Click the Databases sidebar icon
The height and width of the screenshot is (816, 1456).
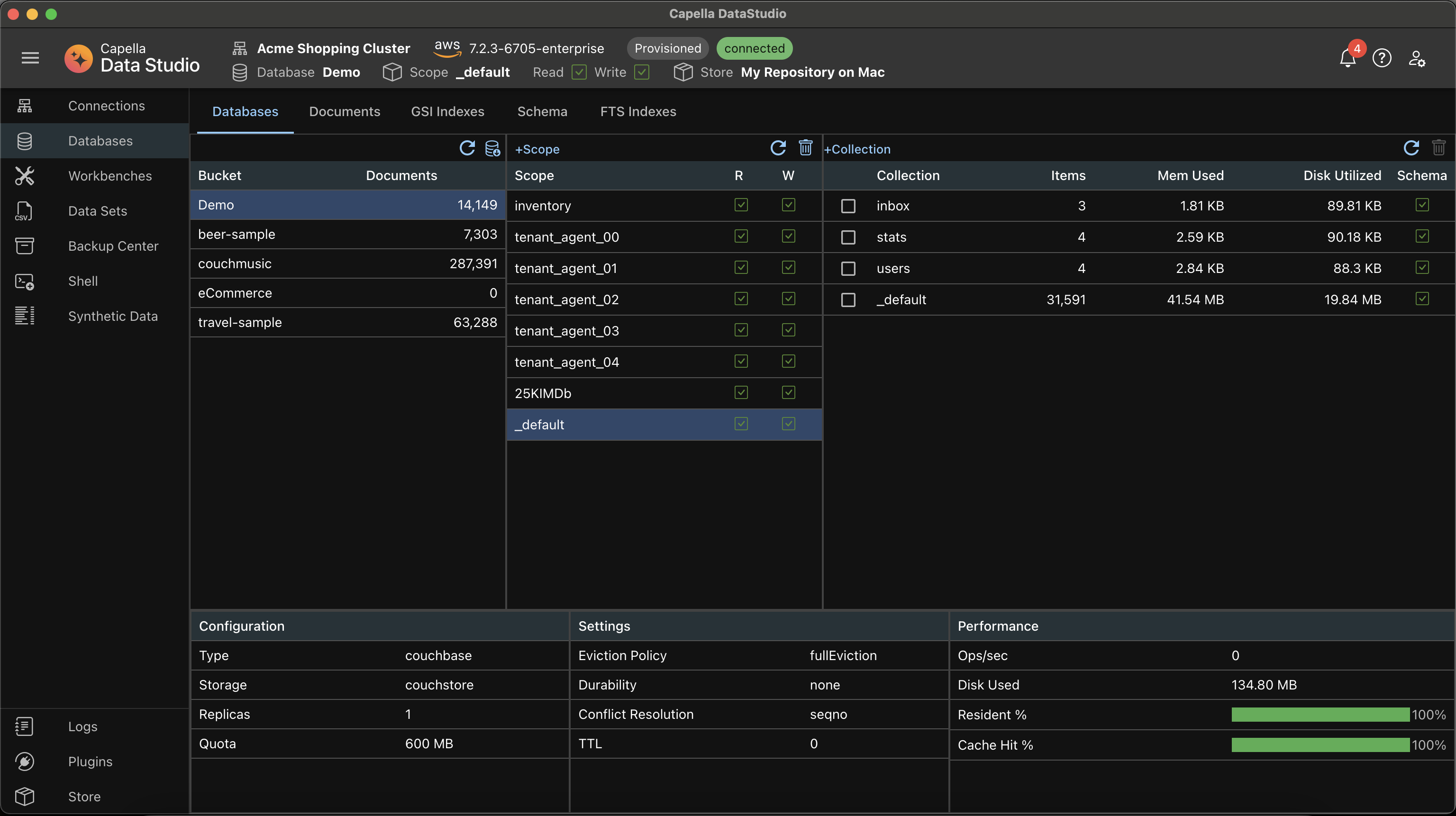point(24,140)
